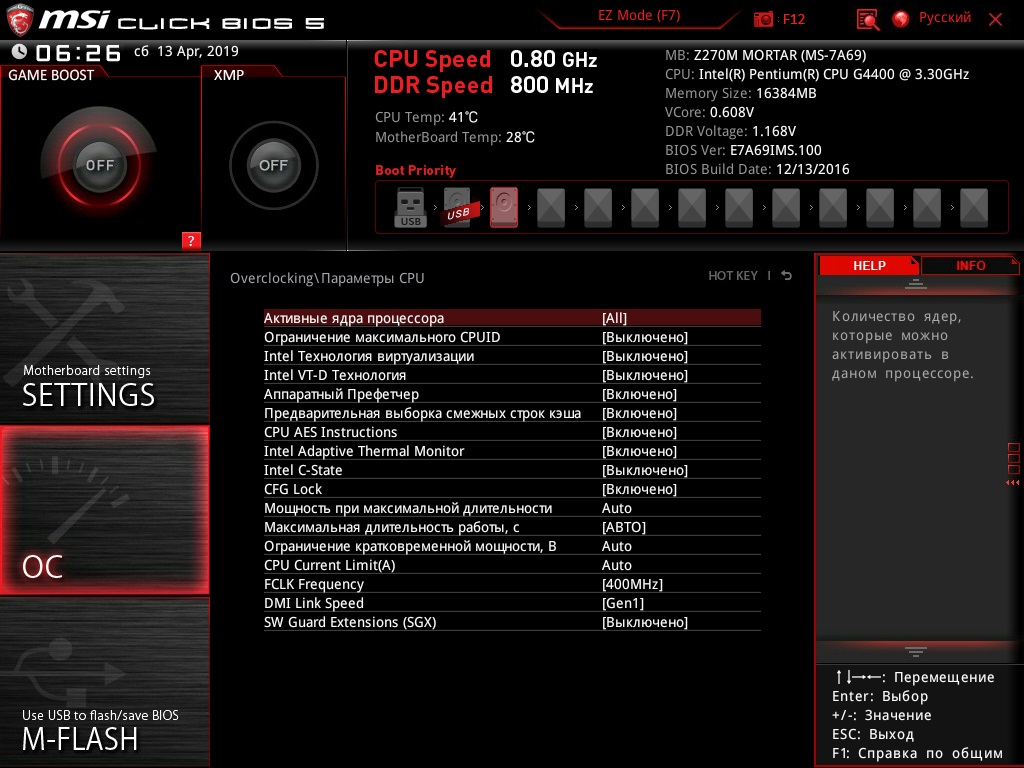Change Предварительная выборка смежных строк кэша
The width and height of the screenshot is (1024, 768).
coord(512,413)
